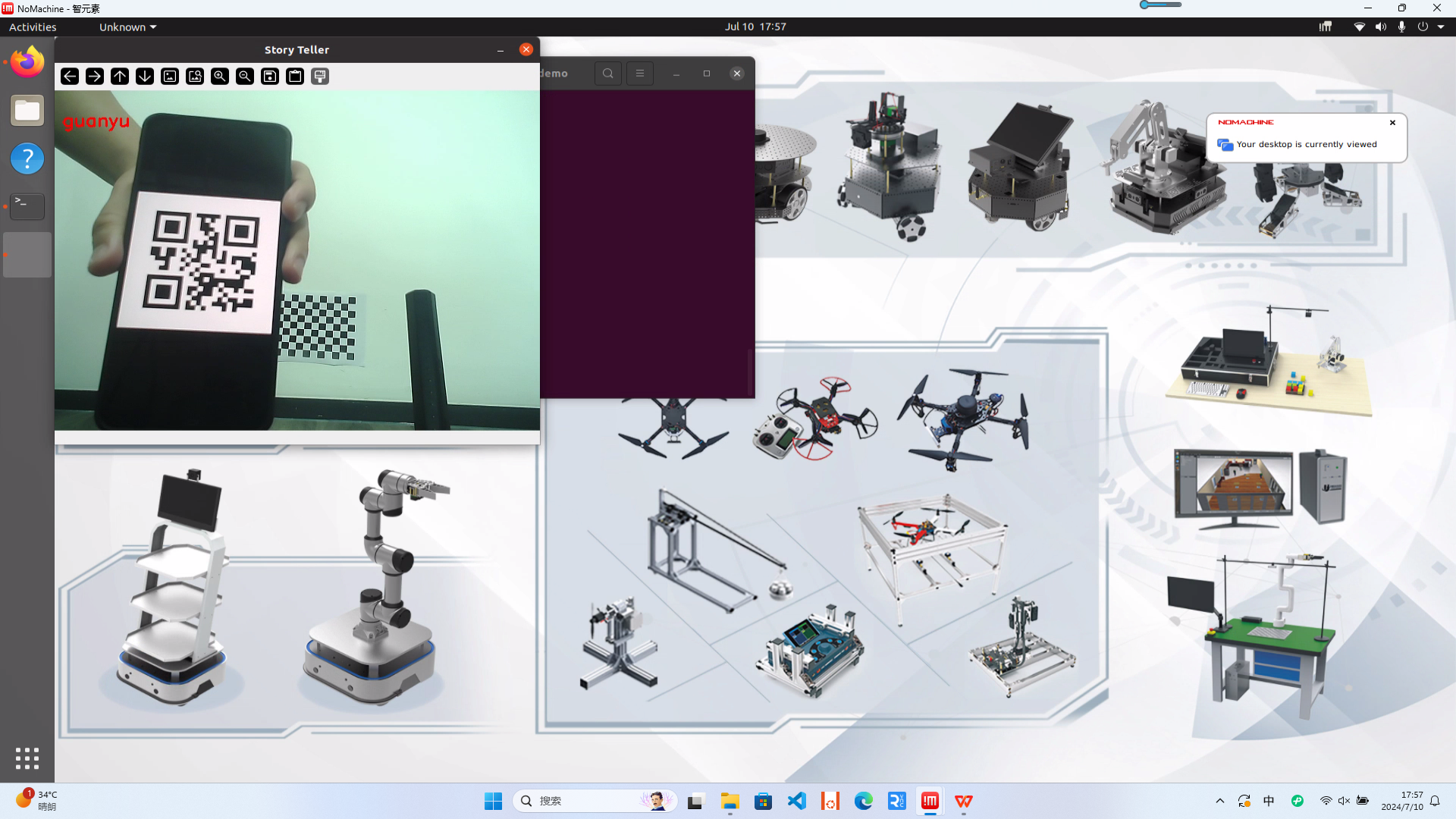1456x819 pixels.
Task: Click the Ubuntu top bar network icon
Action: pos(1360,27)
